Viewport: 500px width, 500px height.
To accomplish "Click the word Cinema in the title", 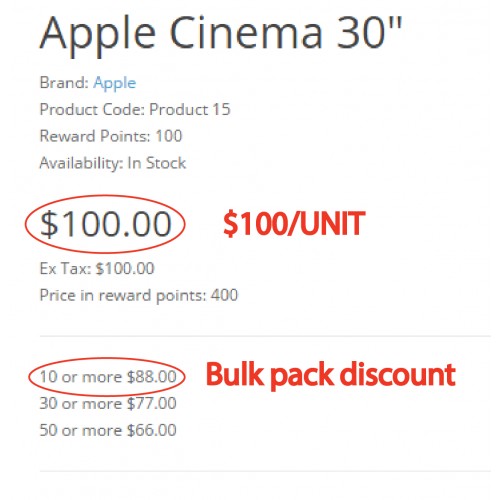I will [246, 33].
